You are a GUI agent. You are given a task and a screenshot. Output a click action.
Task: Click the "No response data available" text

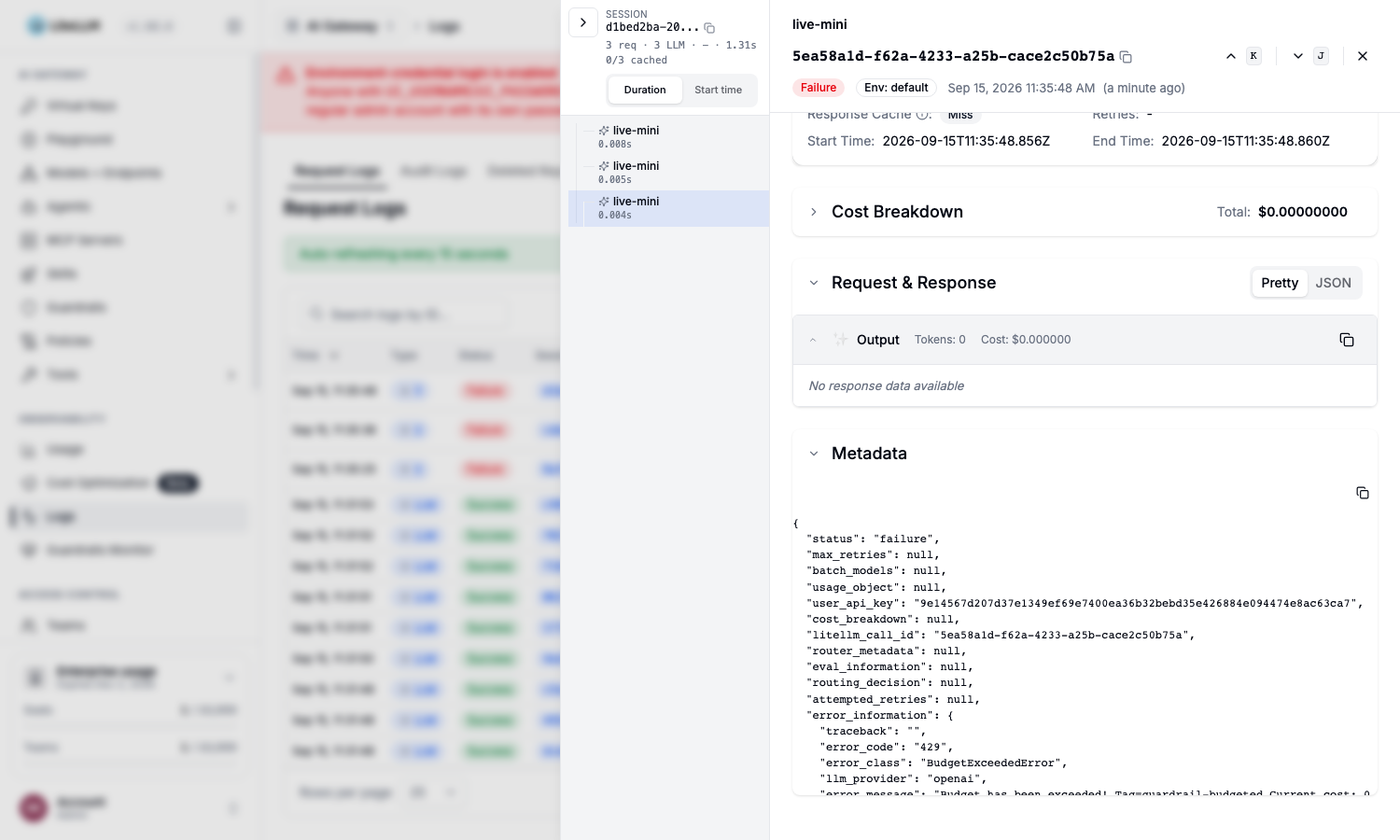pos(887,385)
